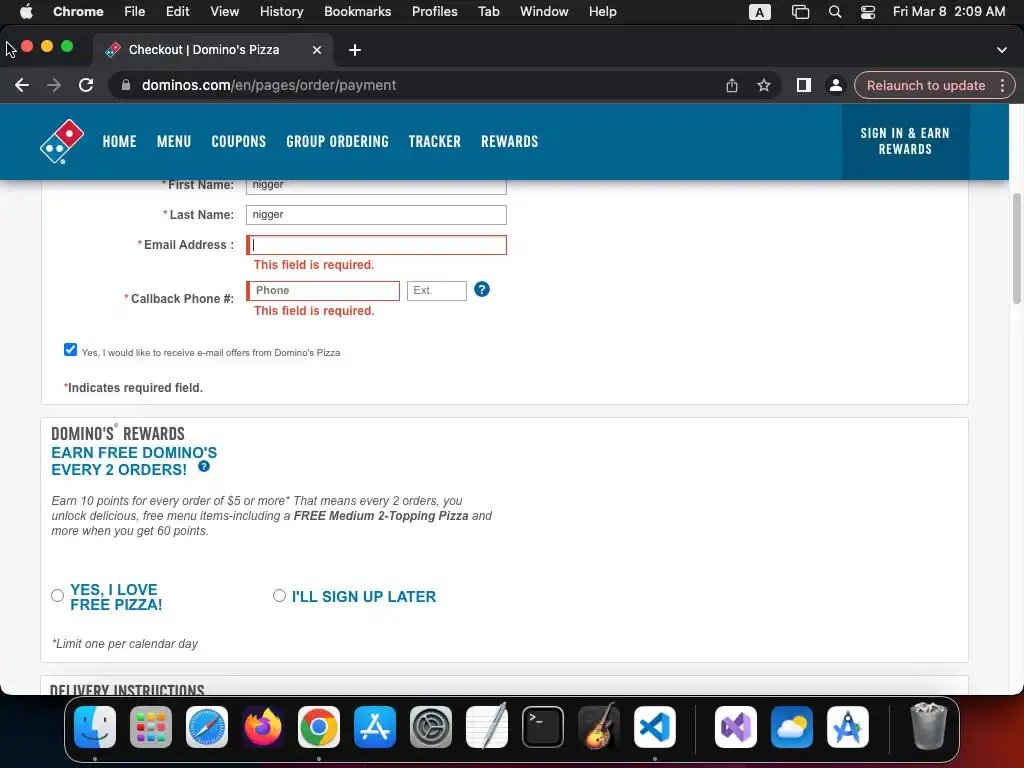
Task: Launch Safari from the dock
Action: point(207,727)
